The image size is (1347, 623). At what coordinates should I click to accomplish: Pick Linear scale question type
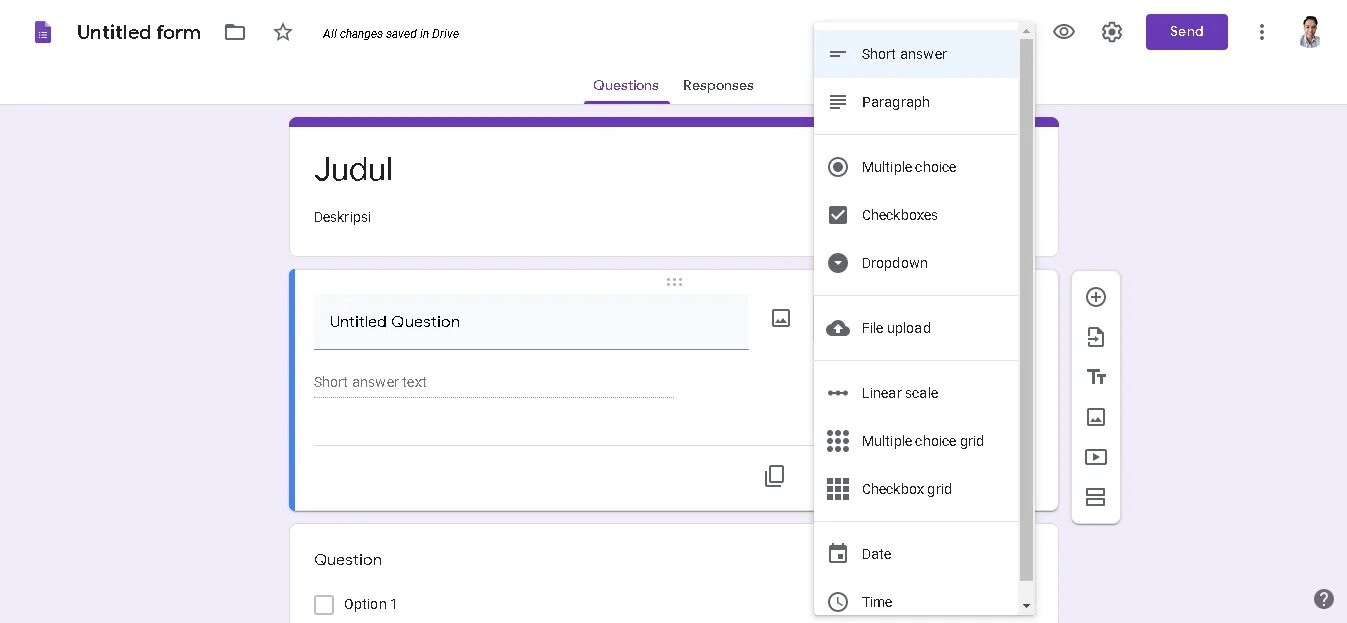tap(899, 393)
